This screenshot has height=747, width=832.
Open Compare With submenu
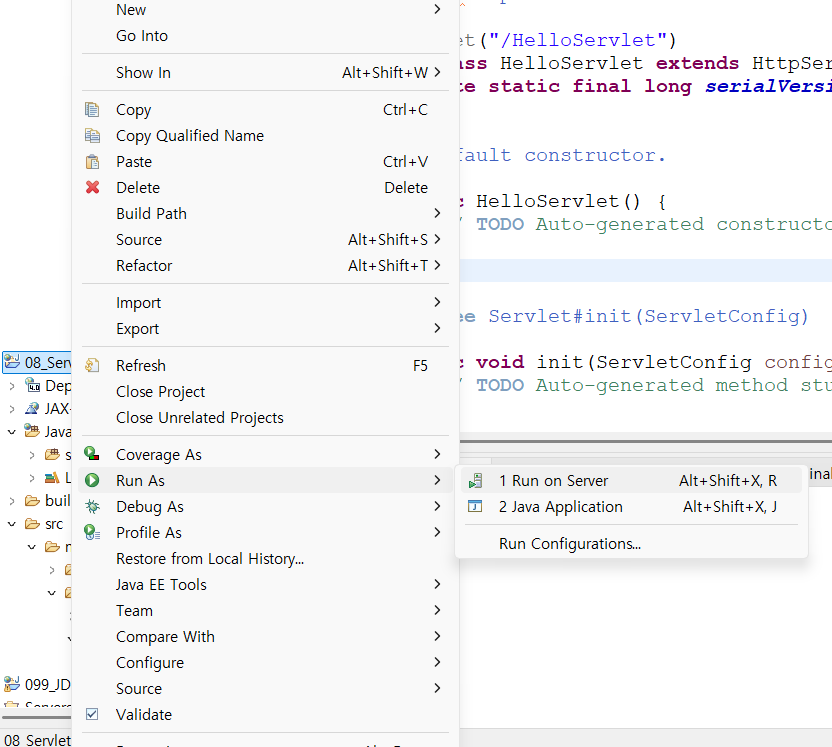tap(265, 637)
